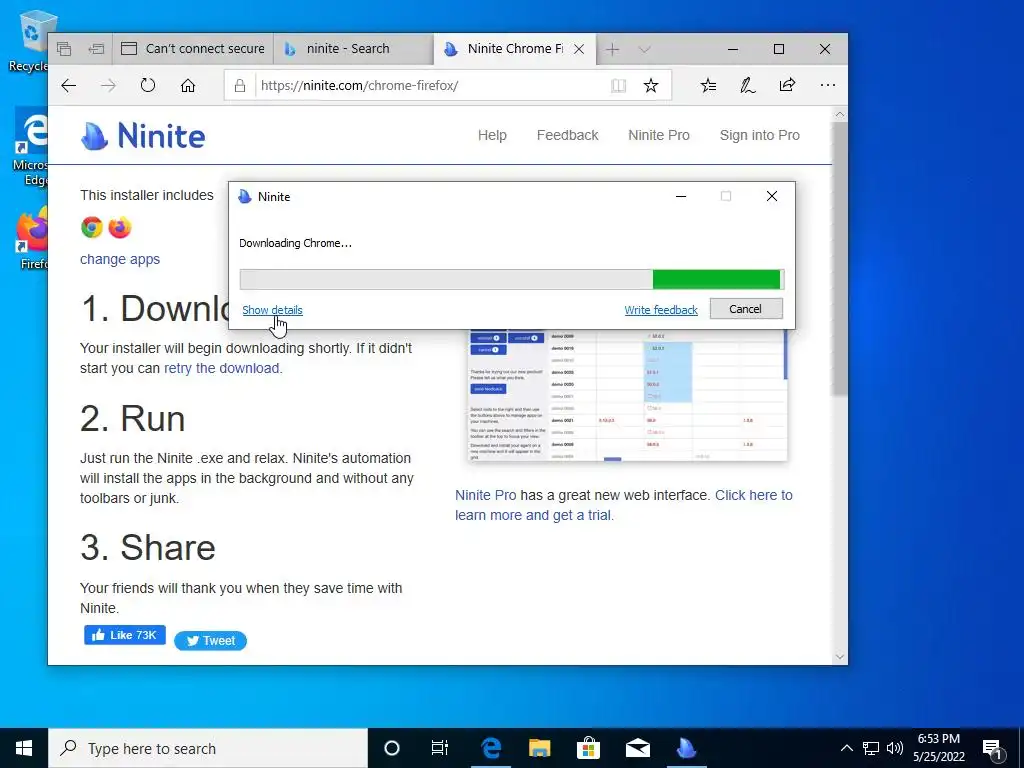The height and width of the screenshot is (768, 1024).
Task: Cancel the Ninite installation
Action: (746, 309)
